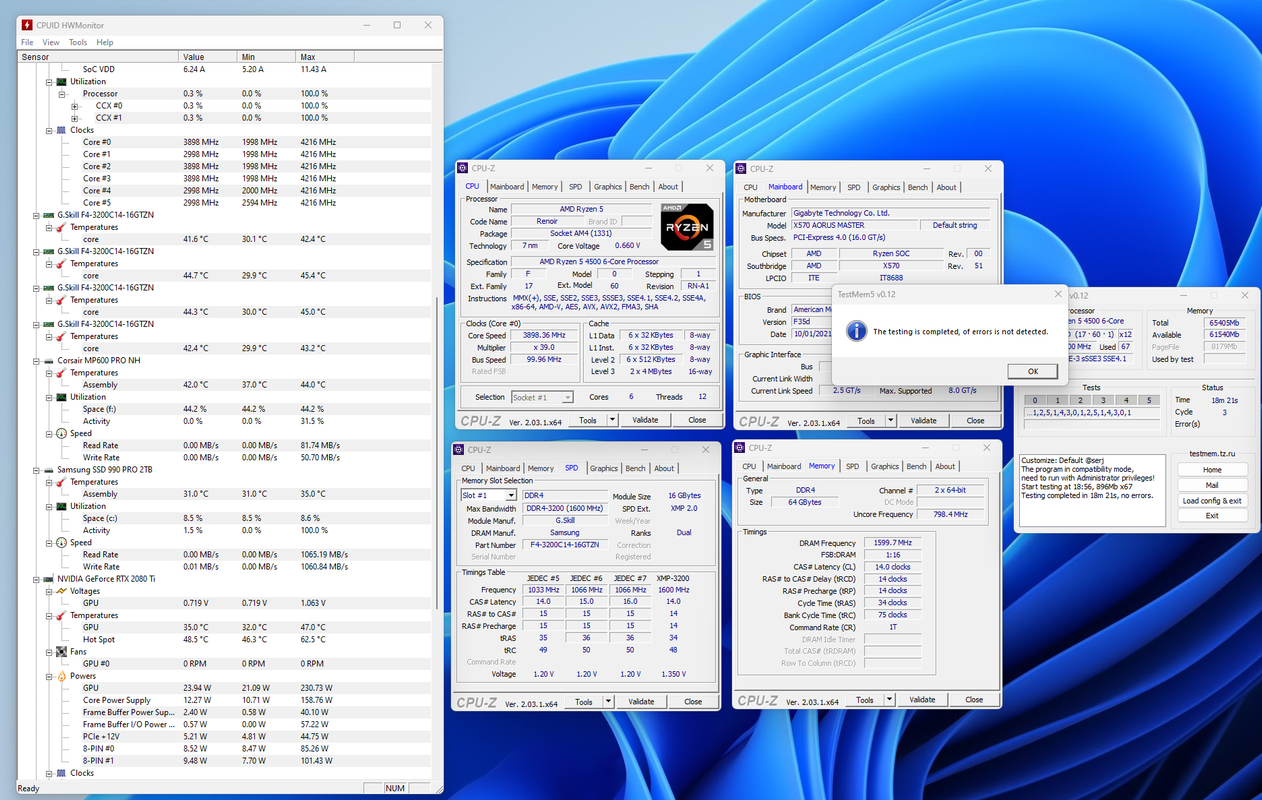
Task: Click the Mail button in TestMem5
Action: (x=1212, y=485)
